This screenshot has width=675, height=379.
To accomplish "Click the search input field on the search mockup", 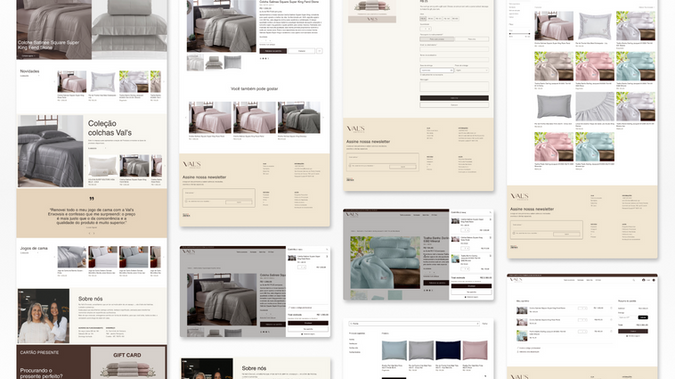I will click(414, 323).
